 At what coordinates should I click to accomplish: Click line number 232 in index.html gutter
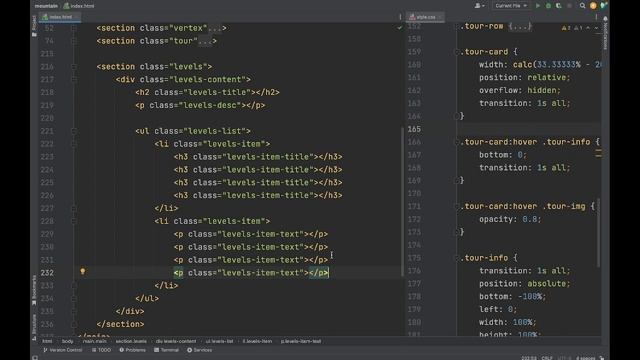(x=47, y=273)
